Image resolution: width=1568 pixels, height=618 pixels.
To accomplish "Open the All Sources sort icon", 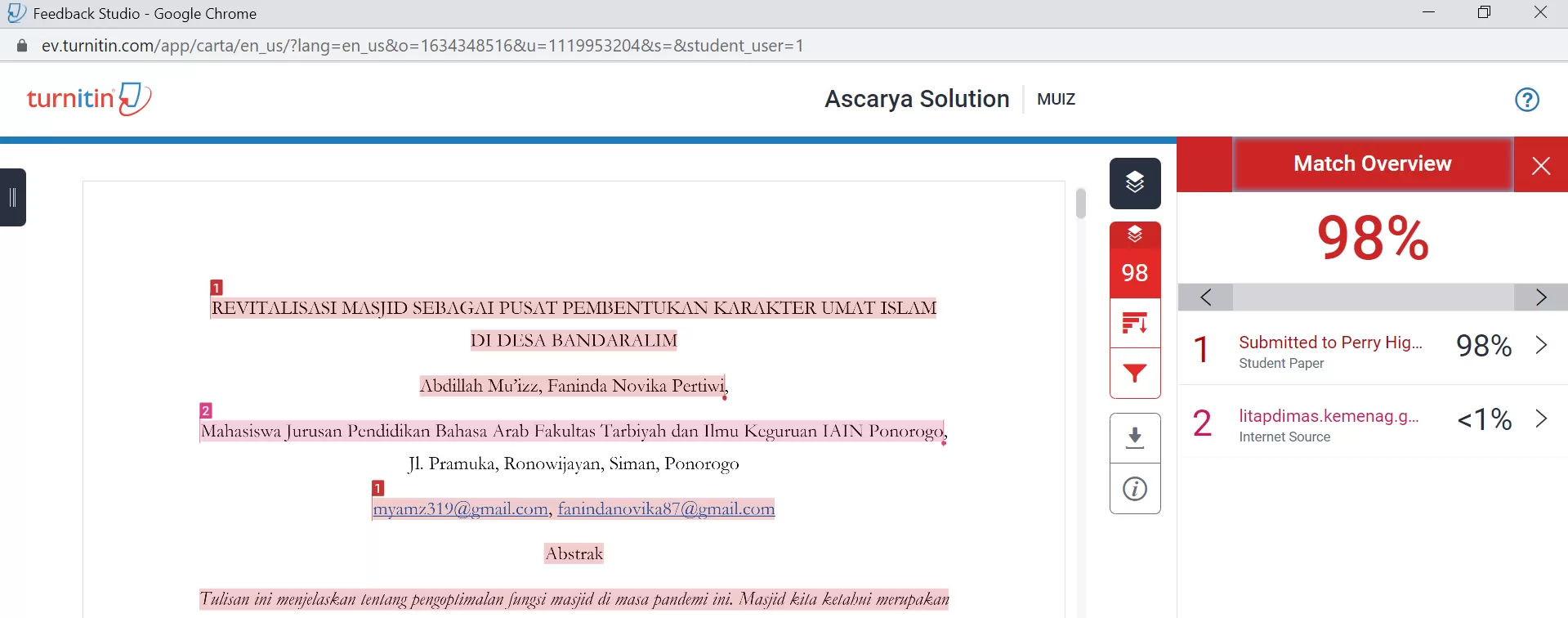I will coord(1134,324).
